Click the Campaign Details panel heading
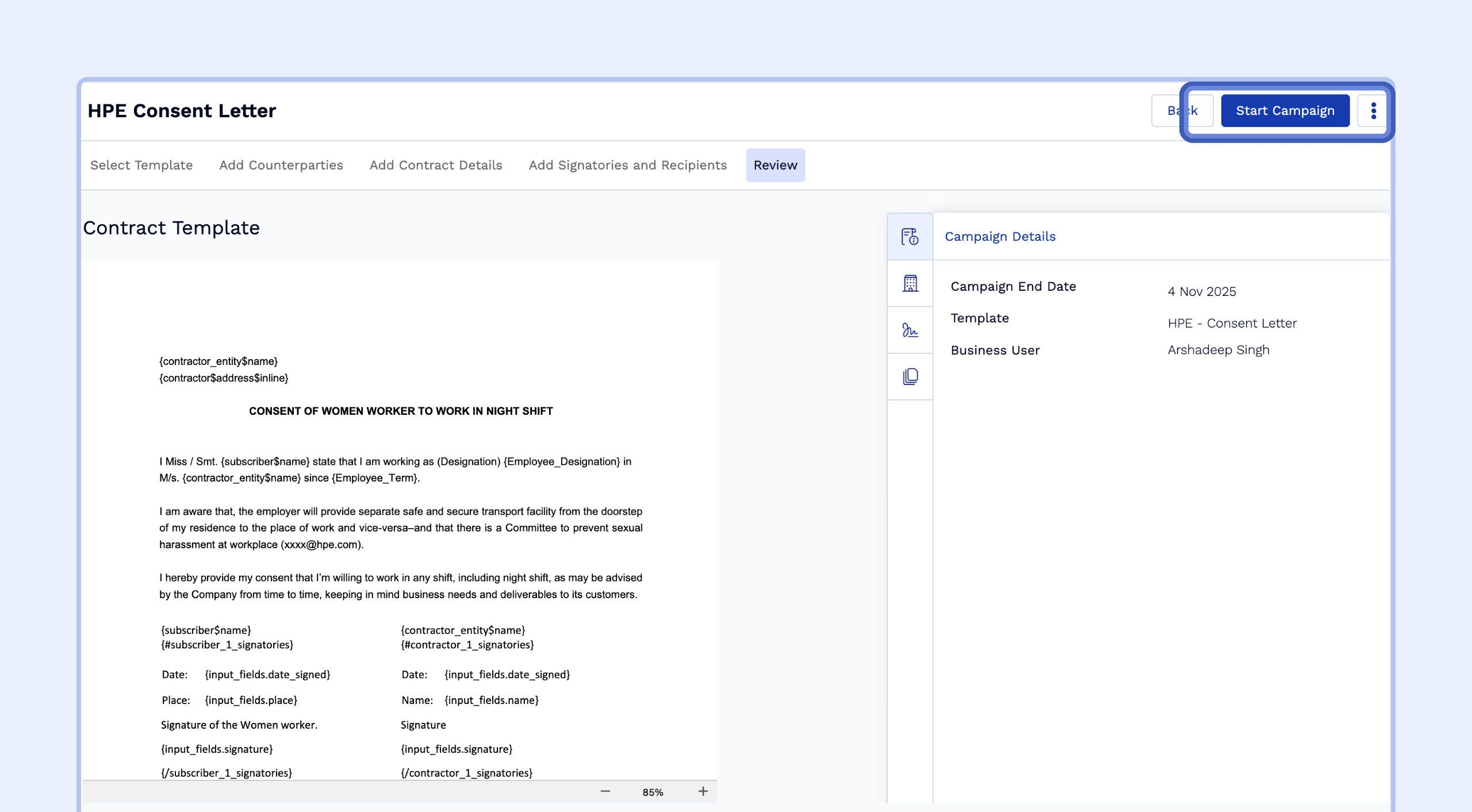This screenshot has width=1472, height=812. click(1000, 236)
